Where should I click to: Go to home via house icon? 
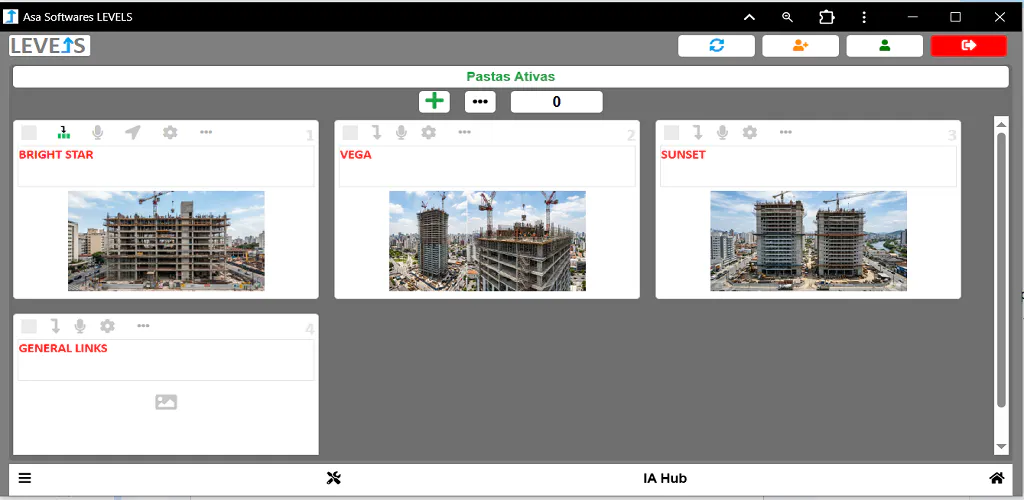(x=997, y=478)
